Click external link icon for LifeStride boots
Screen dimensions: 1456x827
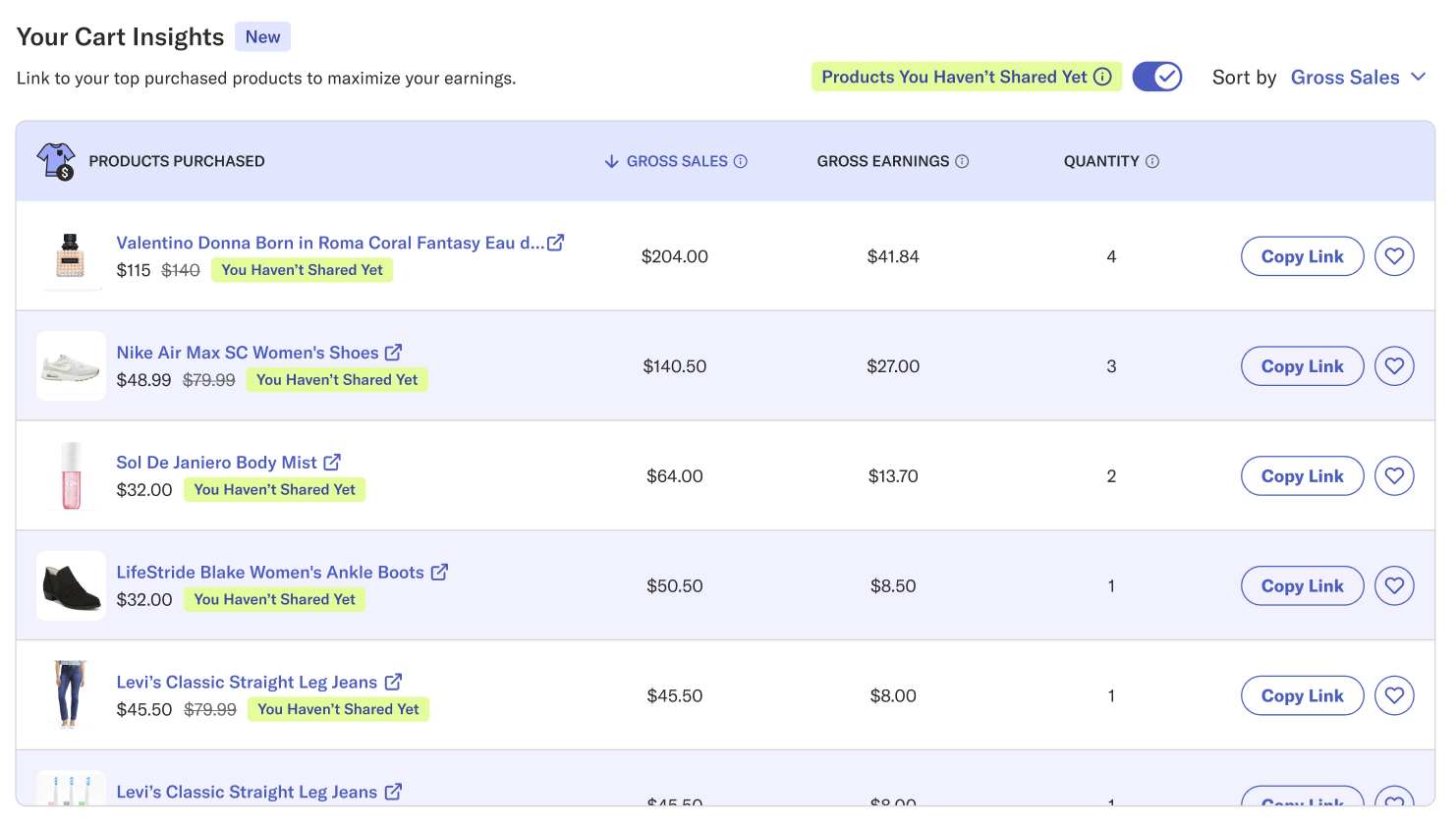[x=439, y=572]
